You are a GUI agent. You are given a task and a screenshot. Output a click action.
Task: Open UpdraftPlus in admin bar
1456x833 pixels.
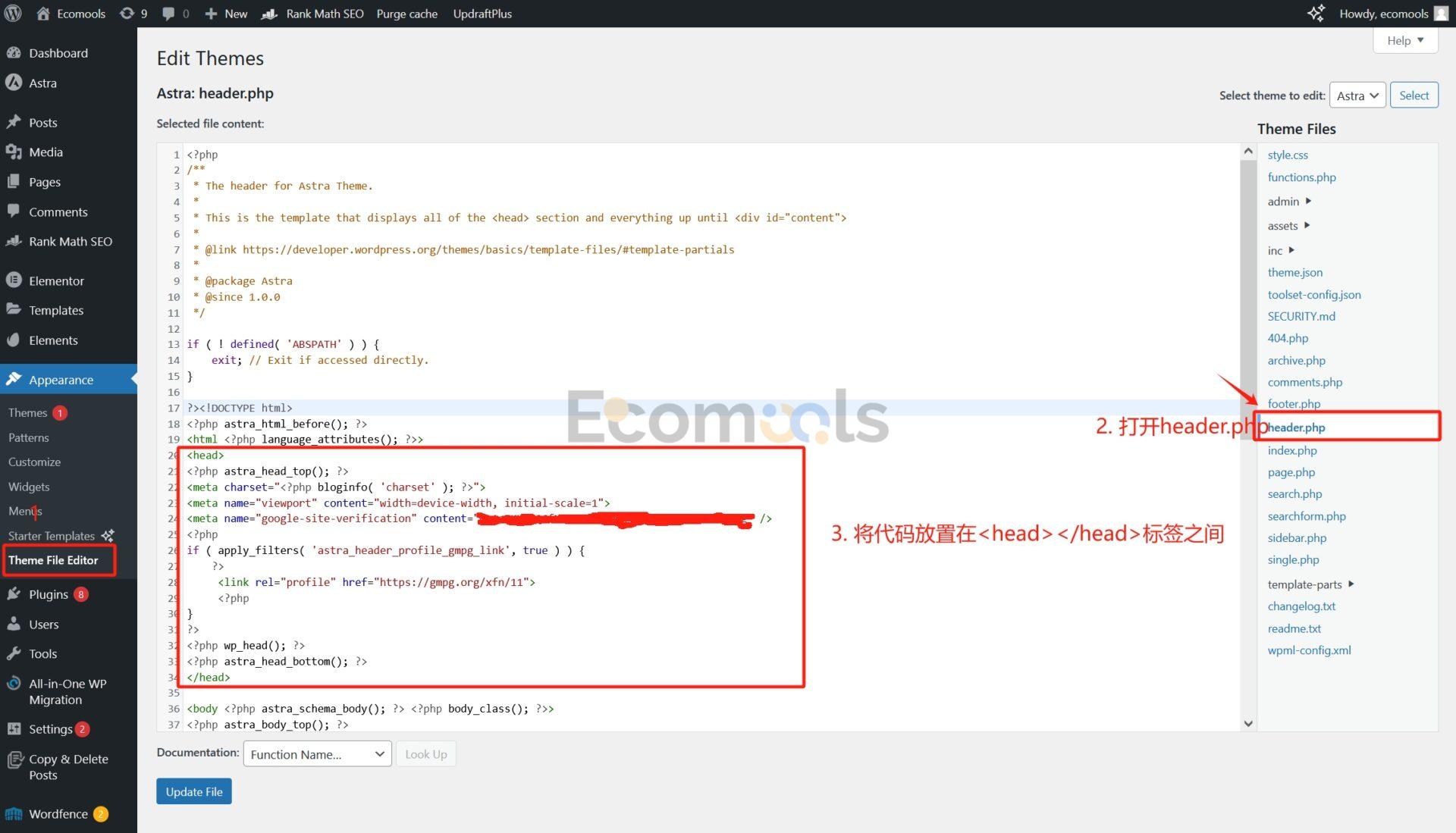click(482, 14)
